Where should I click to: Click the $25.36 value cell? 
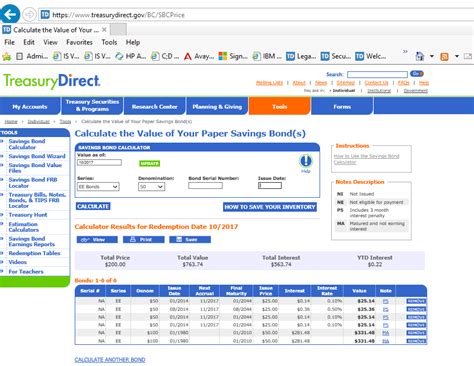tap(366, 309)
